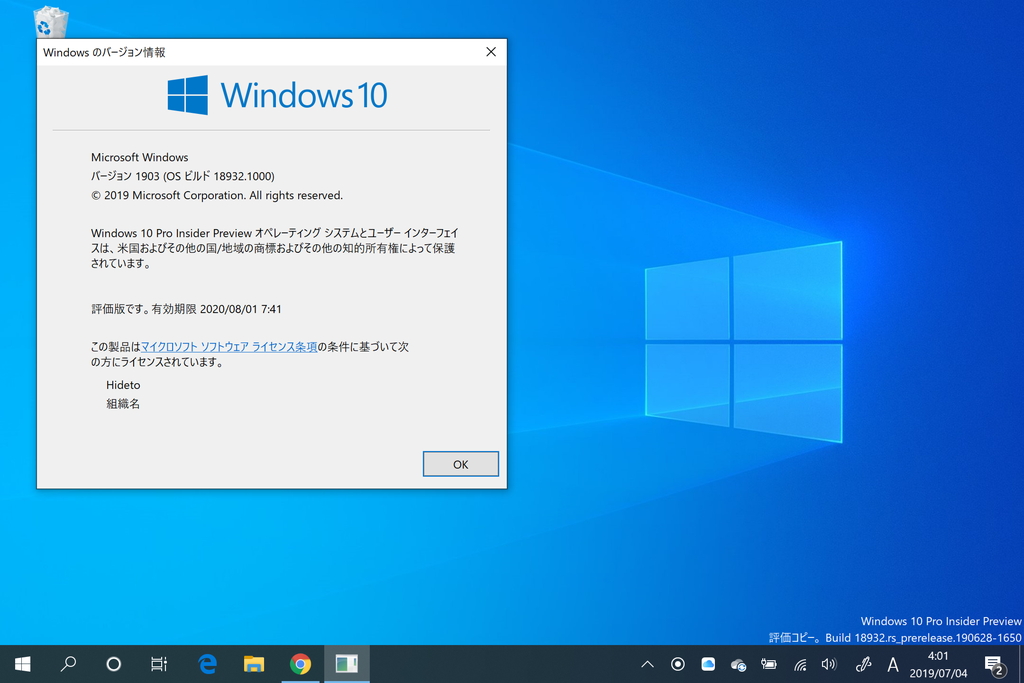Open the Recycle Bin on the desktop

(x=48, y=20)
